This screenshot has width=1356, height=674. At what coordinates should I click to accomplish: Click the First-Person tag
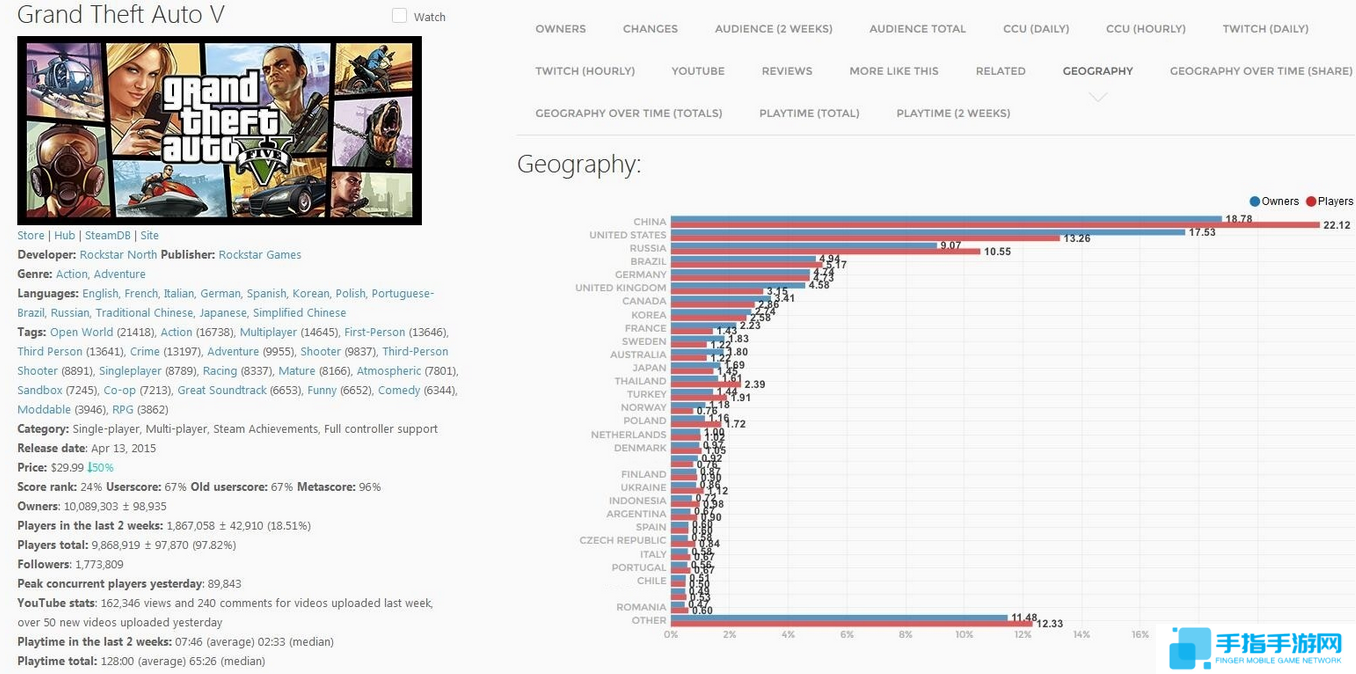coord(375,332)
